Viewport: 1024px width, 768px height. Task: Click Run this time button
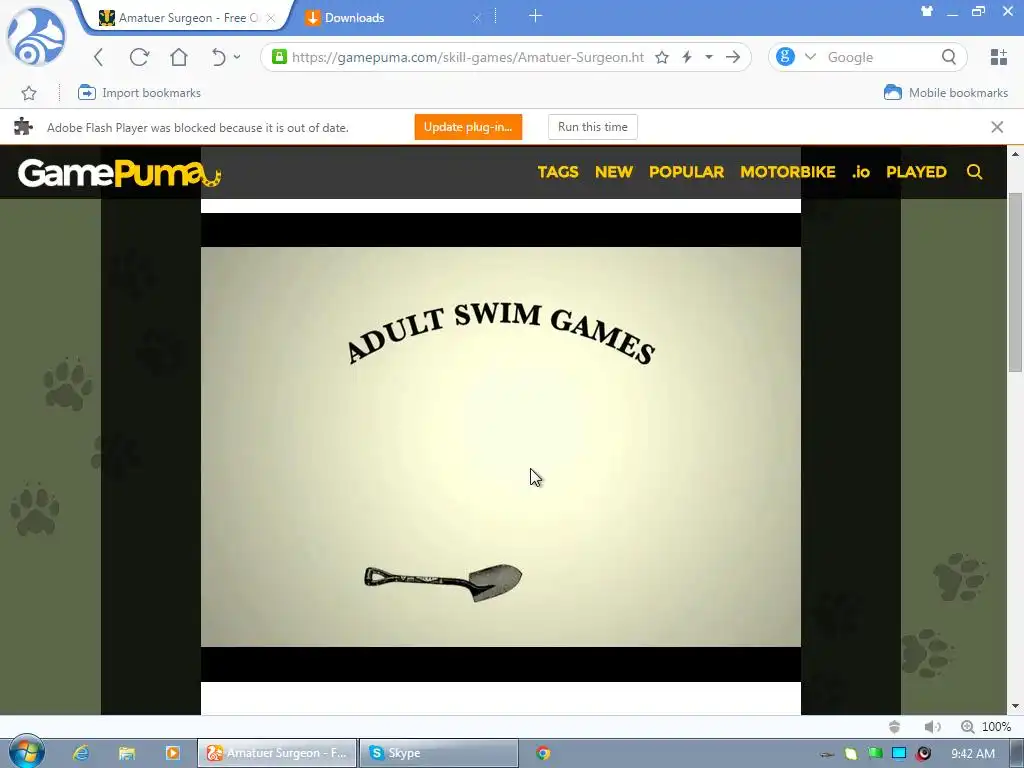coord(593,127)
